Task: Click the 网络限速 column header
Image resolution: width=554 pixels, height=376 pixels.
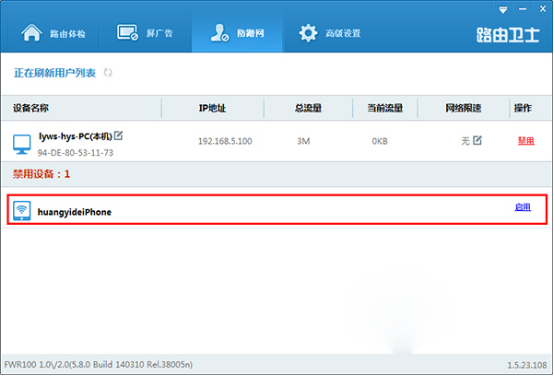Action: pyautogui.click(x=463, y=108)
